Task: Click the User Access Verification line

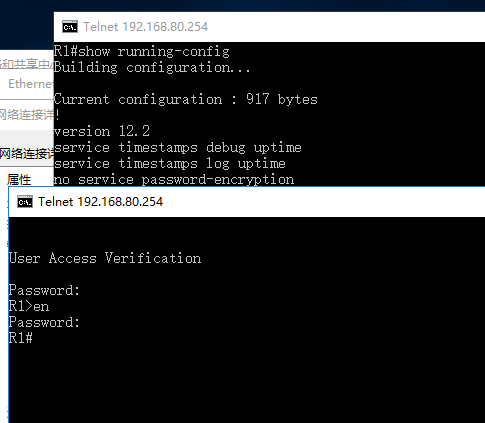Action: 105,258
